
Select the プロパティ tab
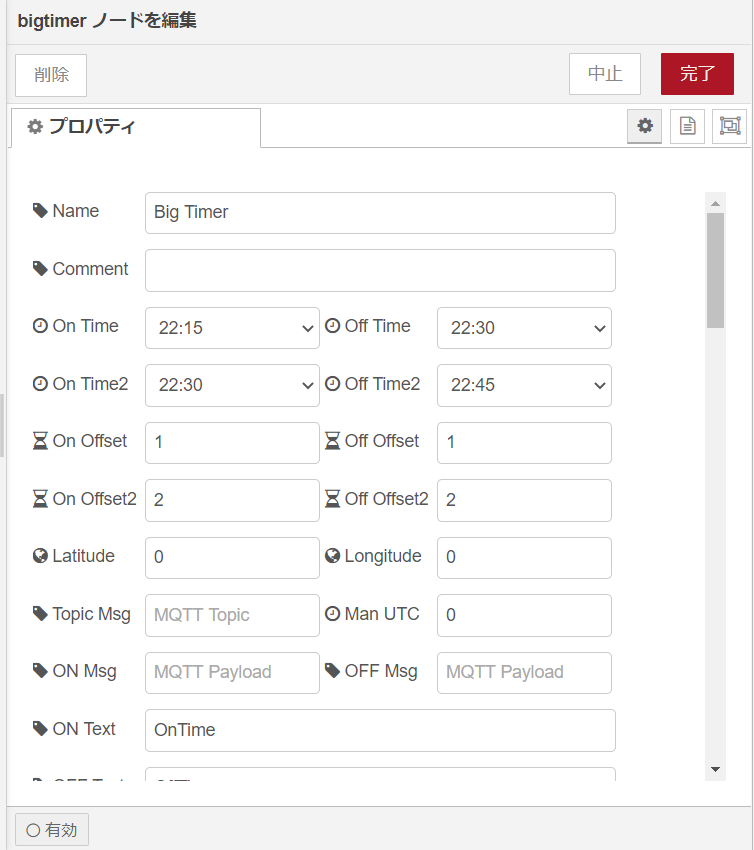click(136, 127)
